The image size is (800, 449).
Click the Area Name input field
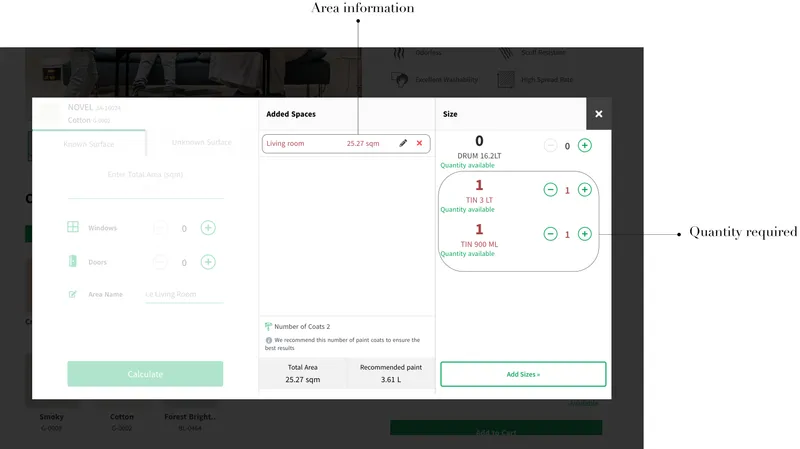click(184, 294)
